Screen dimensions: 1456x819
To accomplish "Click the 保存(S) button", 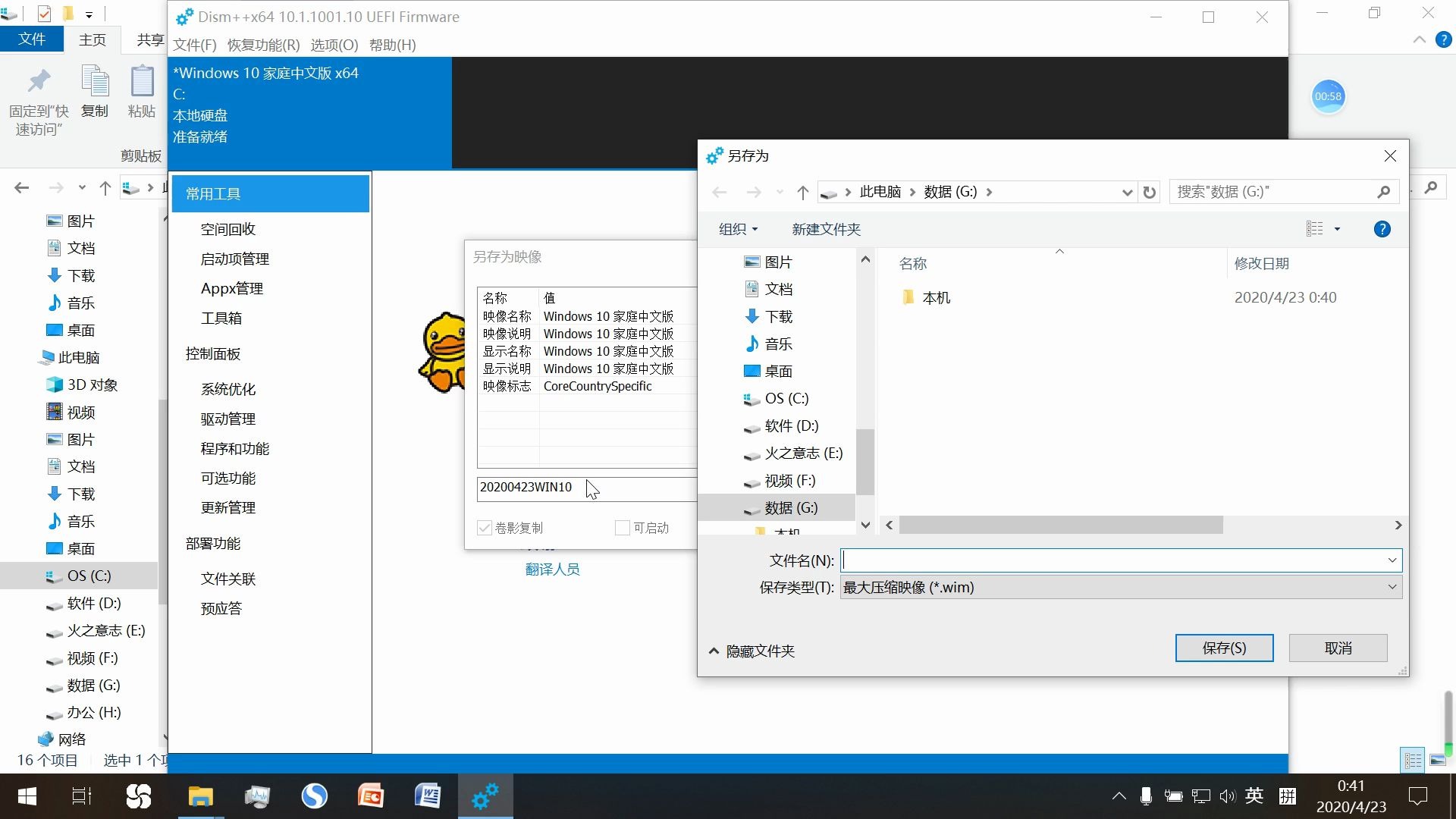I will 1224,648.
